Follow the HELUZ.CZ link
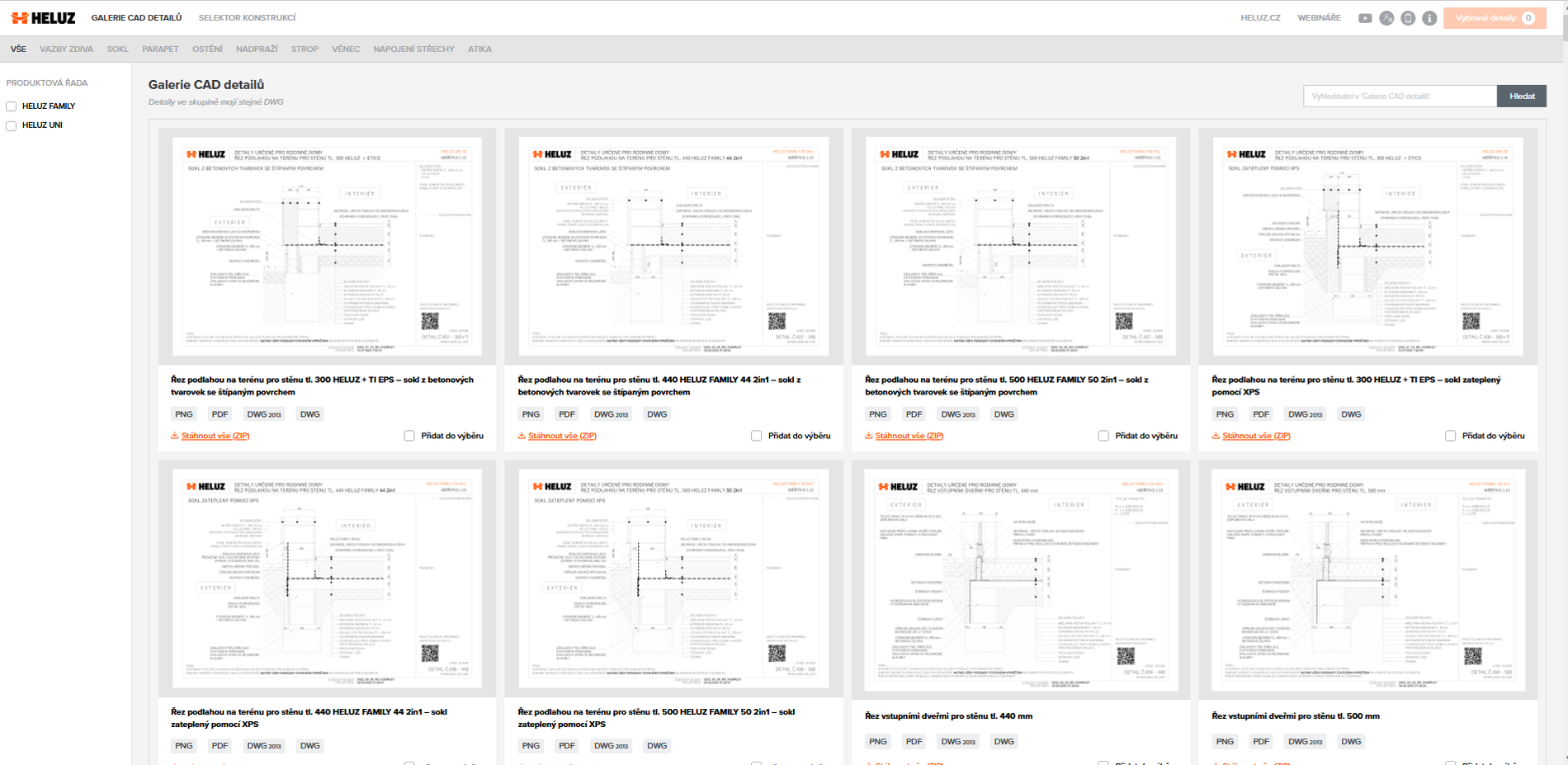 (x=1260, y=18)
